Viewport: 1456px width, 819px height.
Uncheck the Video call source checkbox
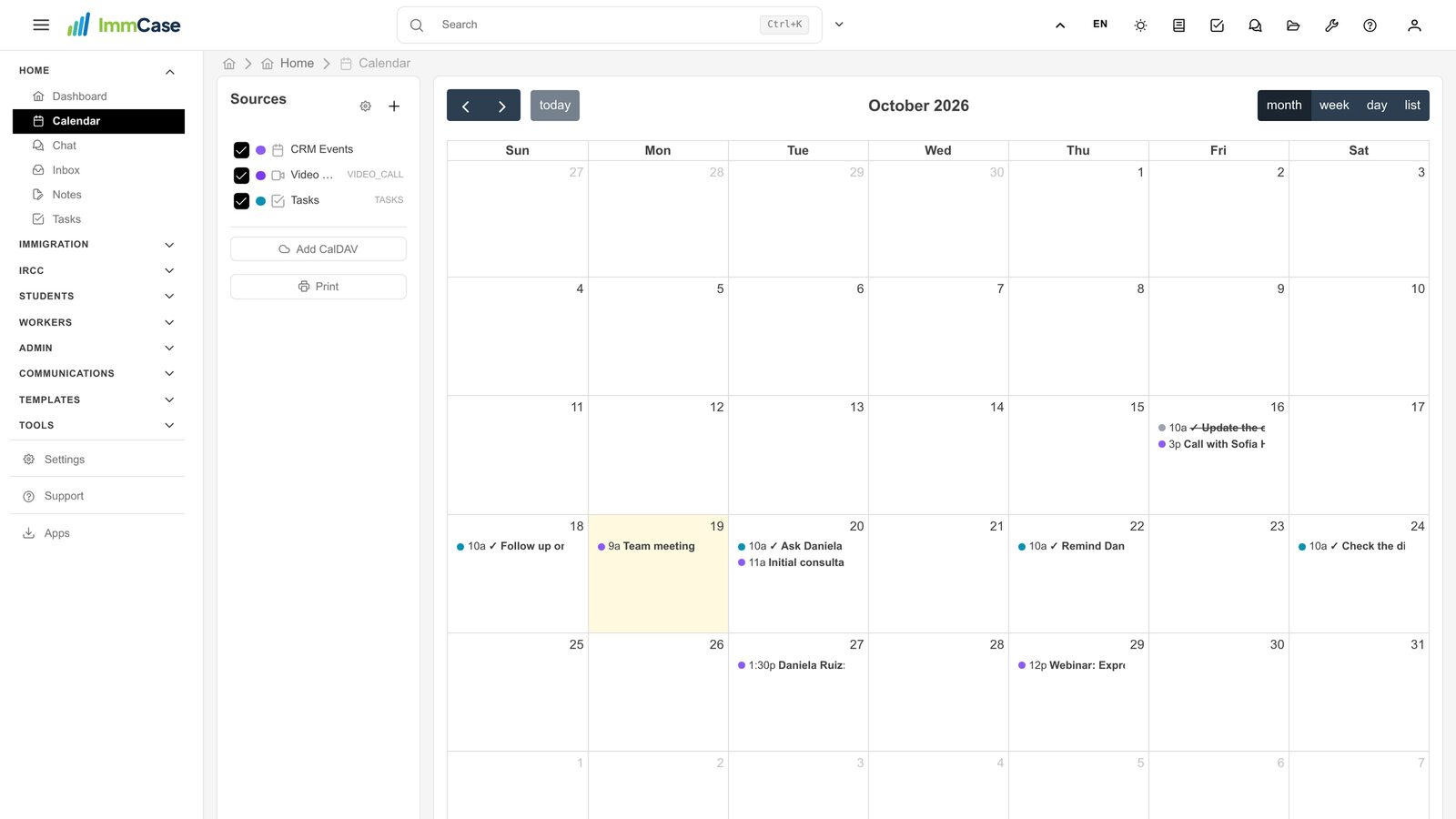tap(241, 176)
